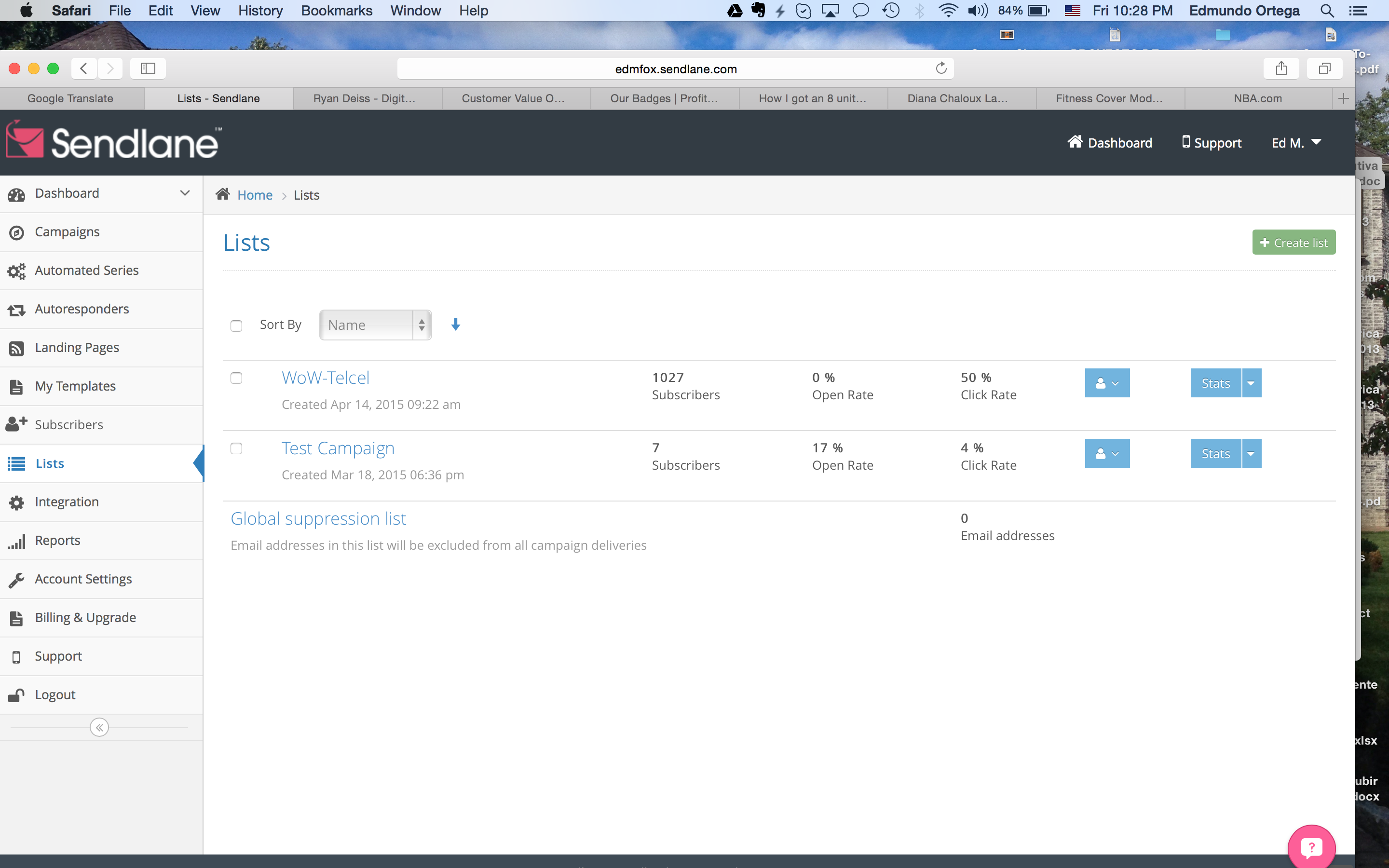This screenshot has height=868, width=1389.
Task: Open the Ed M. account menu
Action: tap(1296, 143)
